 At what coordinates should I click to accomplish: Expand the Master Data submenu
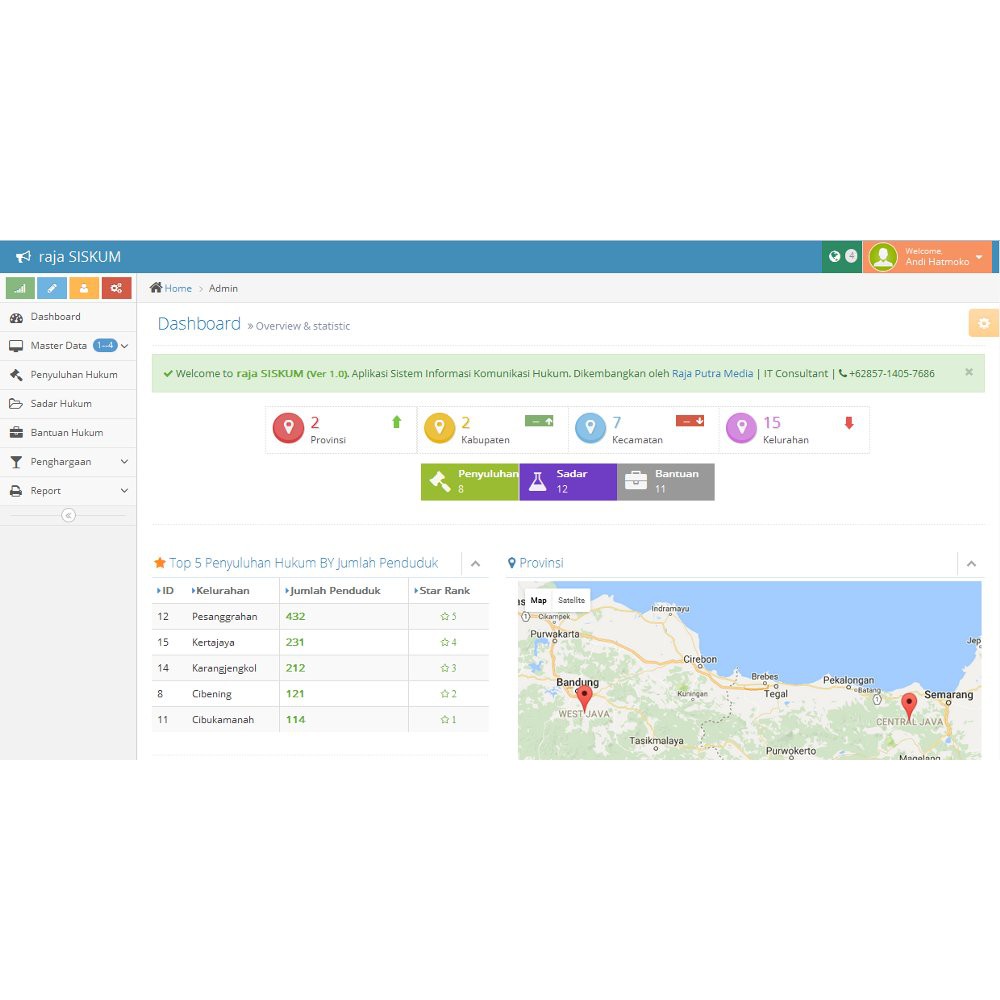124,346
